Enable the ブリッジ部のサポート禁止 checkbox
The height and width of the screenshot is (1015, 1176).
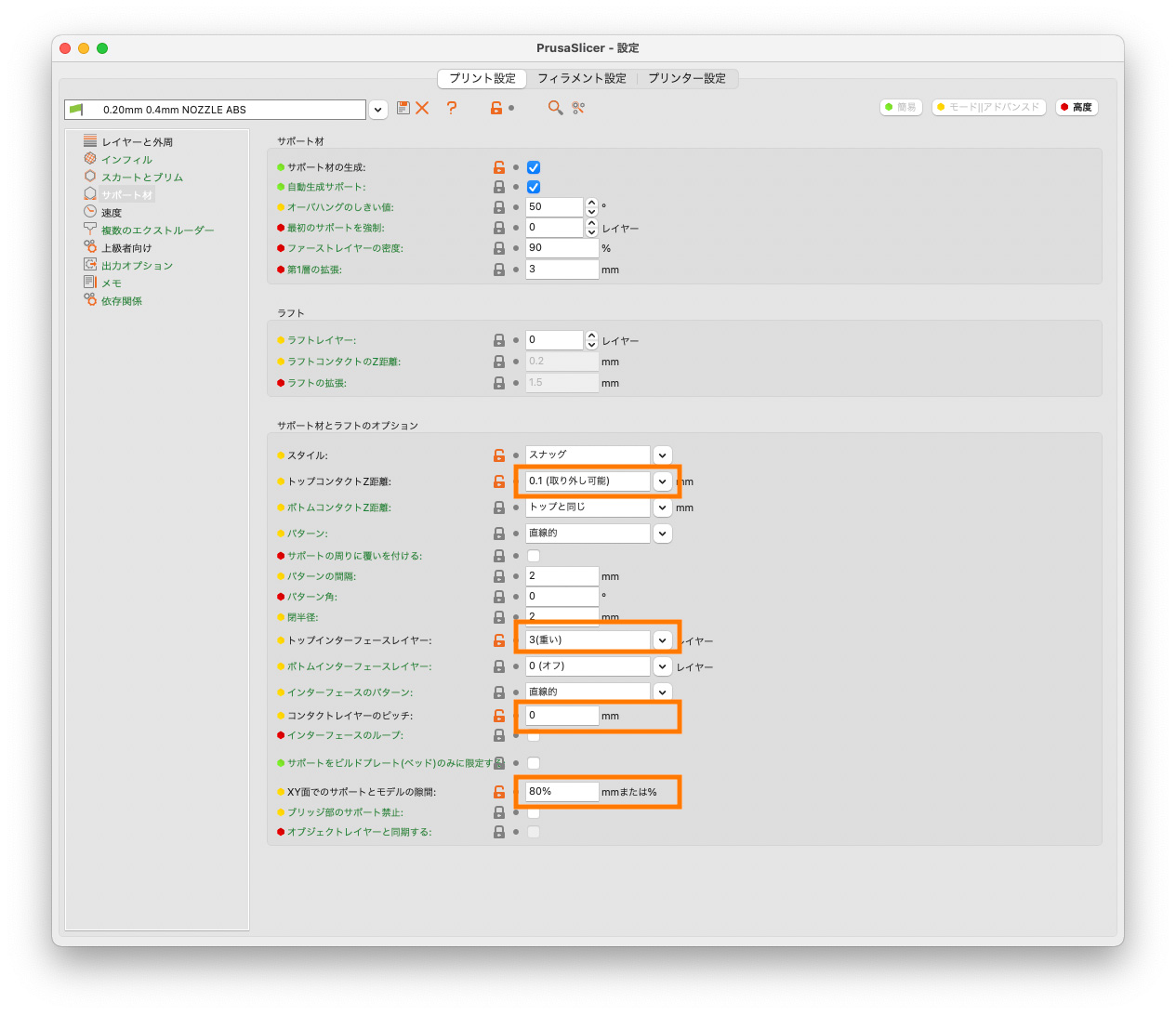pyautogui.click(x=534, y=813)
